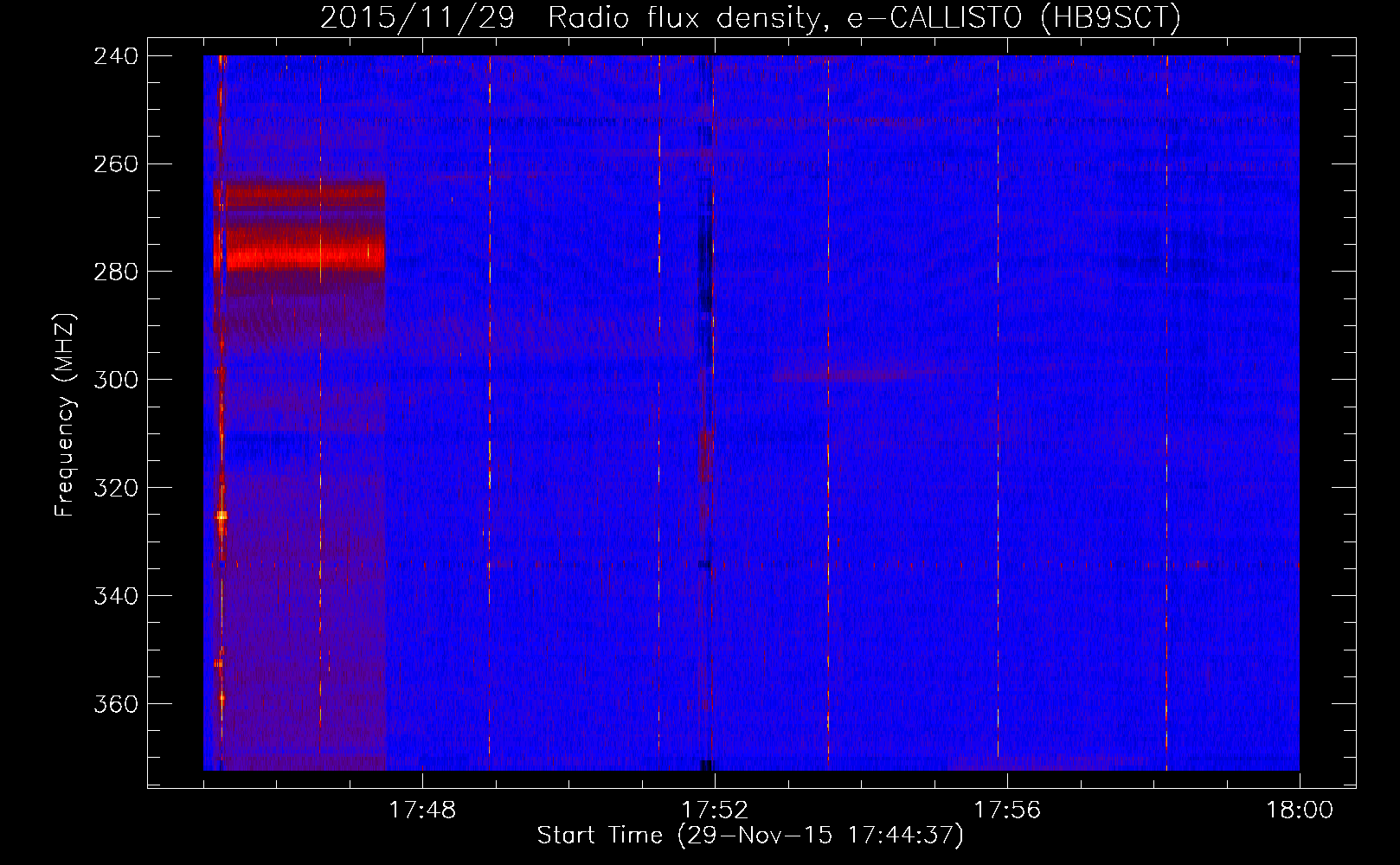This screenshot has width=1400, height=865.
Task: Click the 320 frequency tick label
Action: click(116, 488)
